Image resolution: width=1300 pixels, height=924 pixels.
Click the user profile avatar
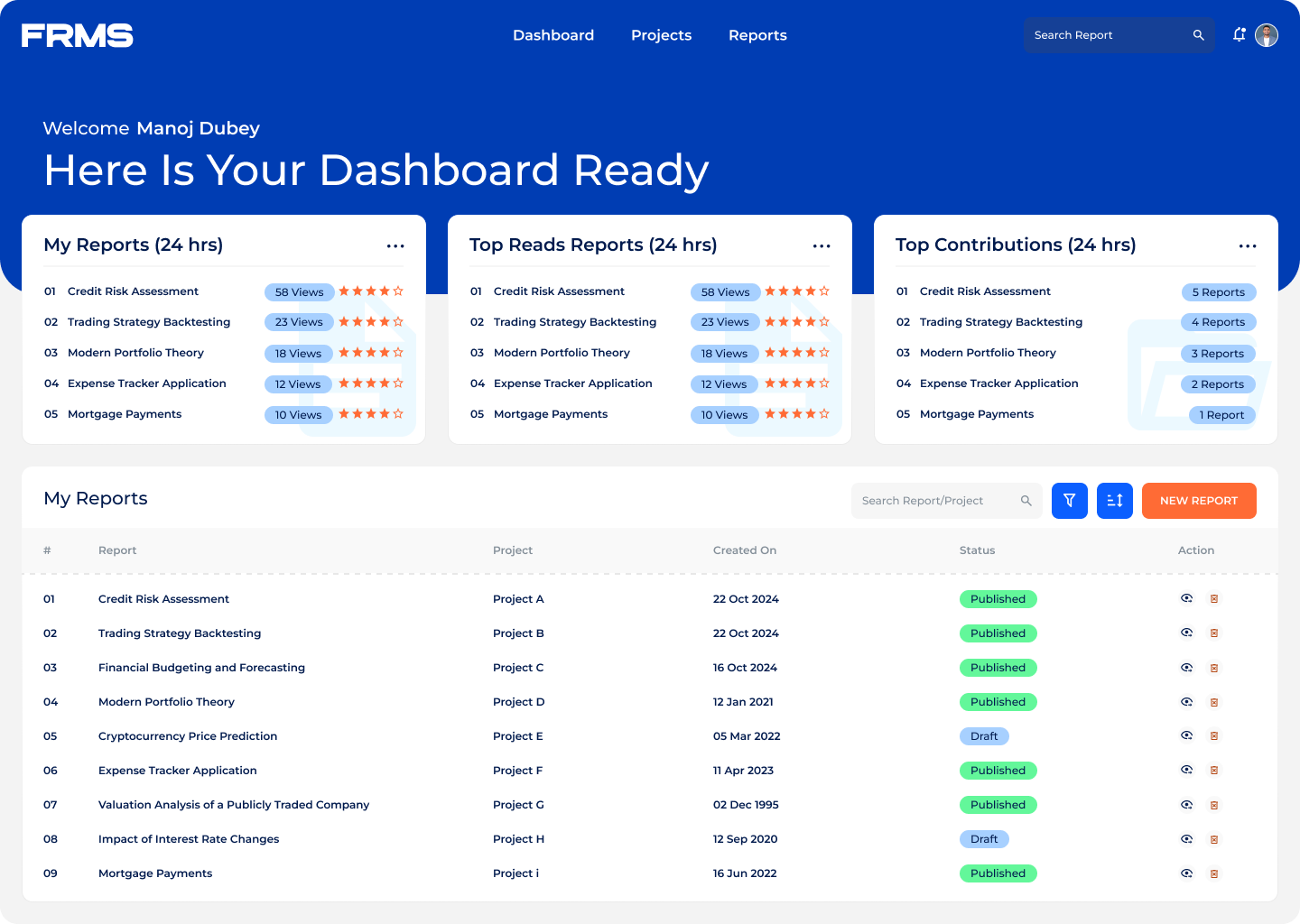coord(1267,35)
